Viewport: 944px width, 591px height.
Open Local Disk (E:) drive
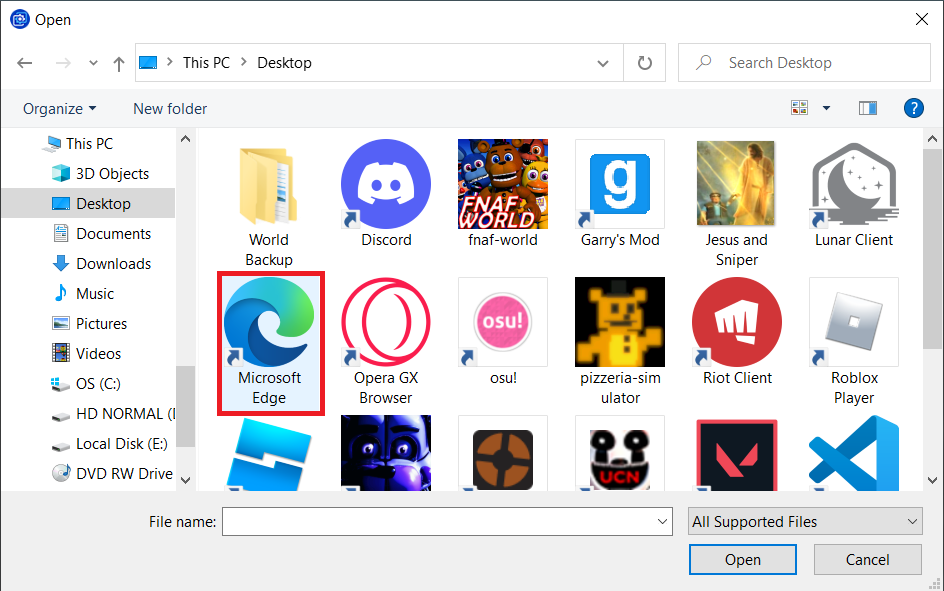click(110, 444)
